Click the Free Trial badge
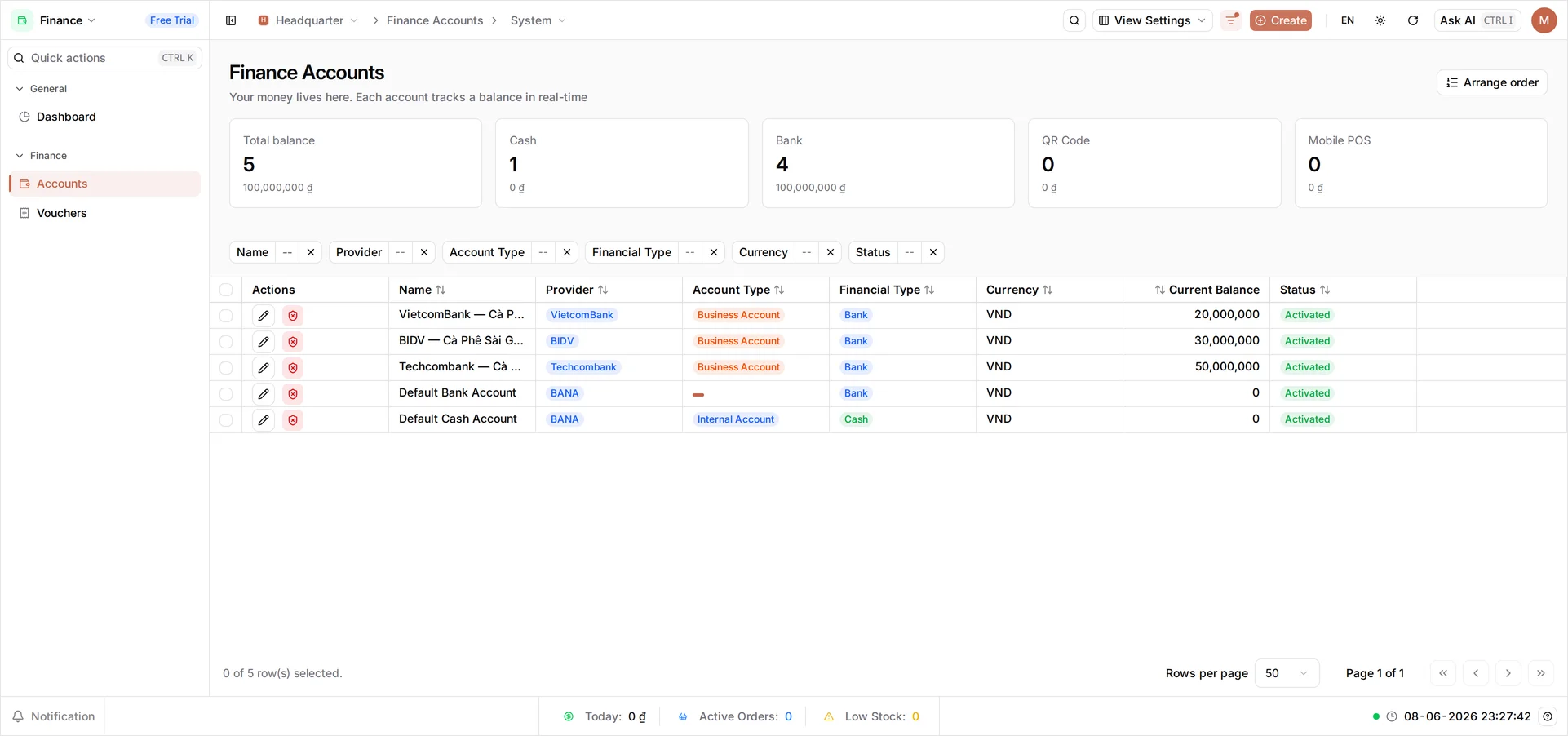 click(x=172, y=20)
